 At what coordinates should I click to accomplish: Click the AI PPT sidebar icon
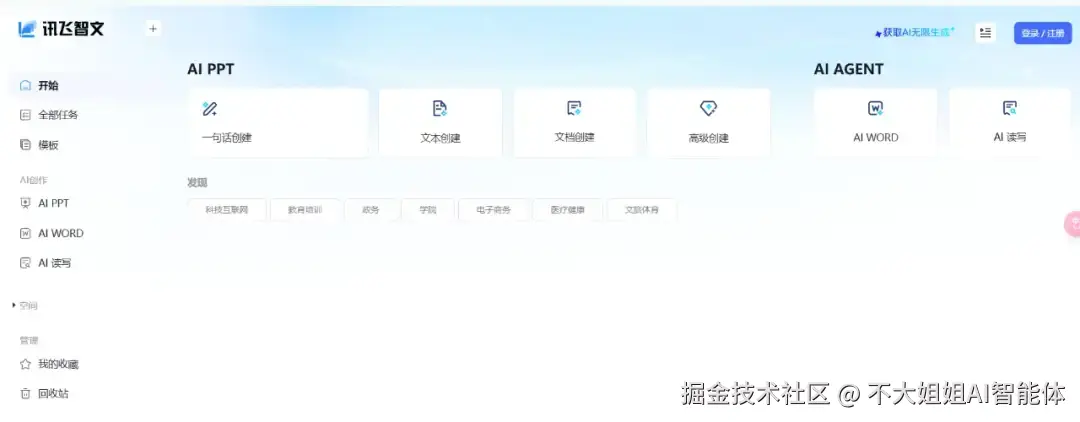(25, 203)
